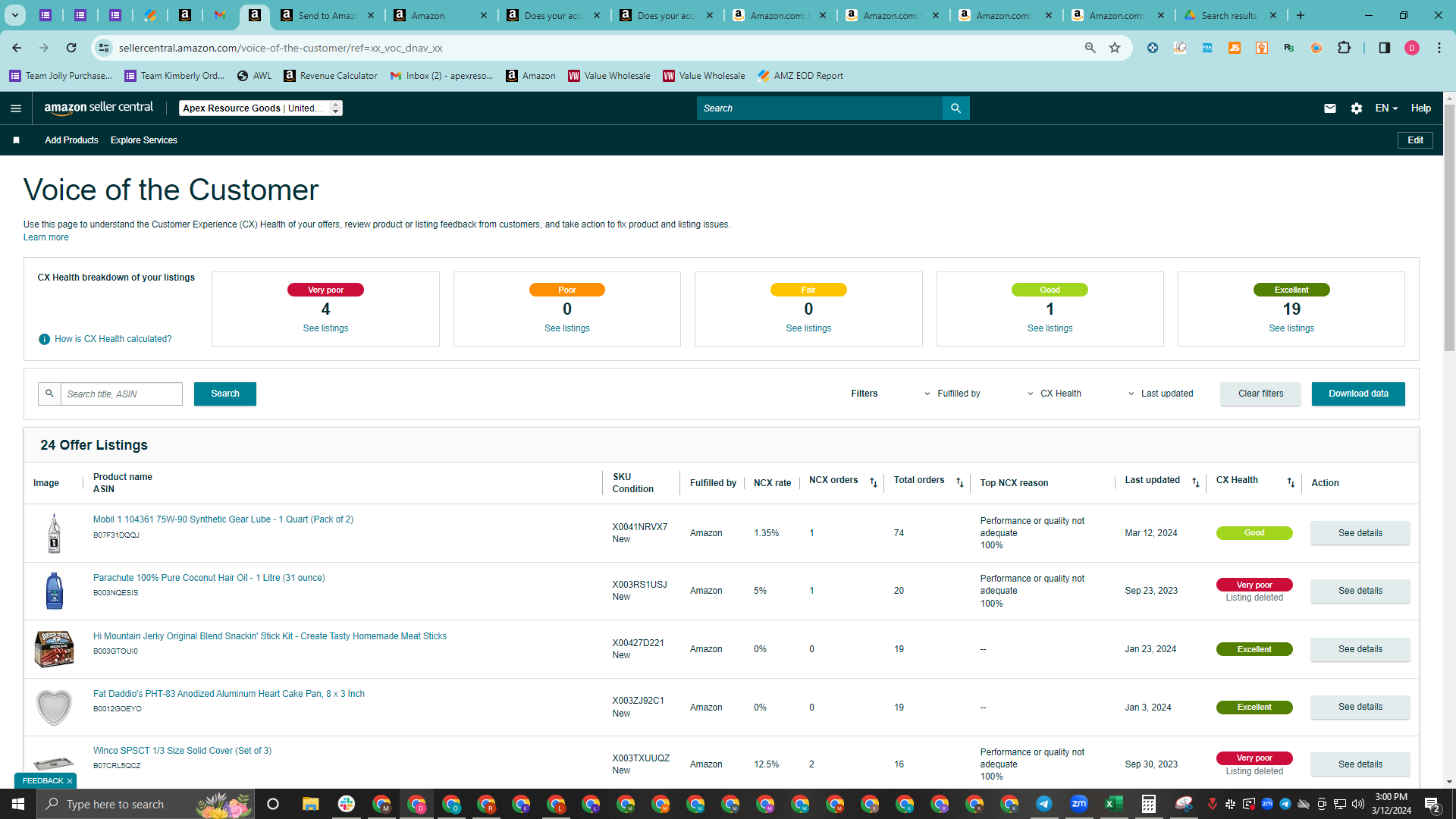Screen dimensions: 1456x819
Task: See listings under the Excellent card
Action: (x=1291, y=328)
